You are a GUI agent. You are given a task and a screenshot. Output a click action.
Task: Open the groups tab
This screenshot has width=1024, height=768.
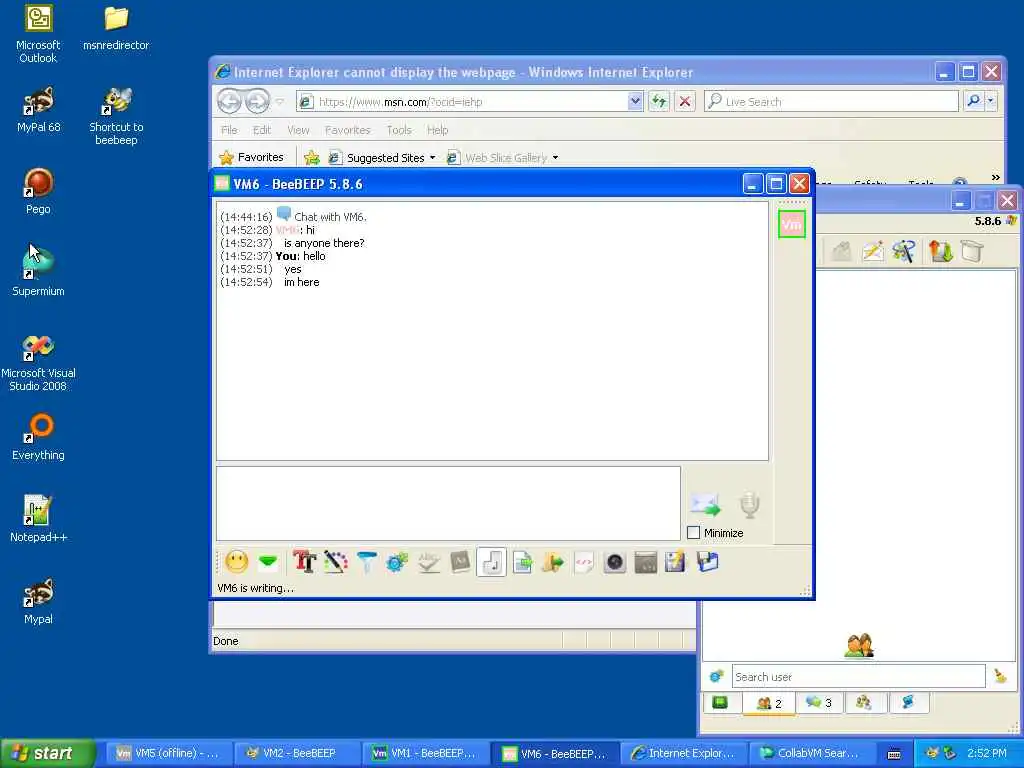point(864,703)
